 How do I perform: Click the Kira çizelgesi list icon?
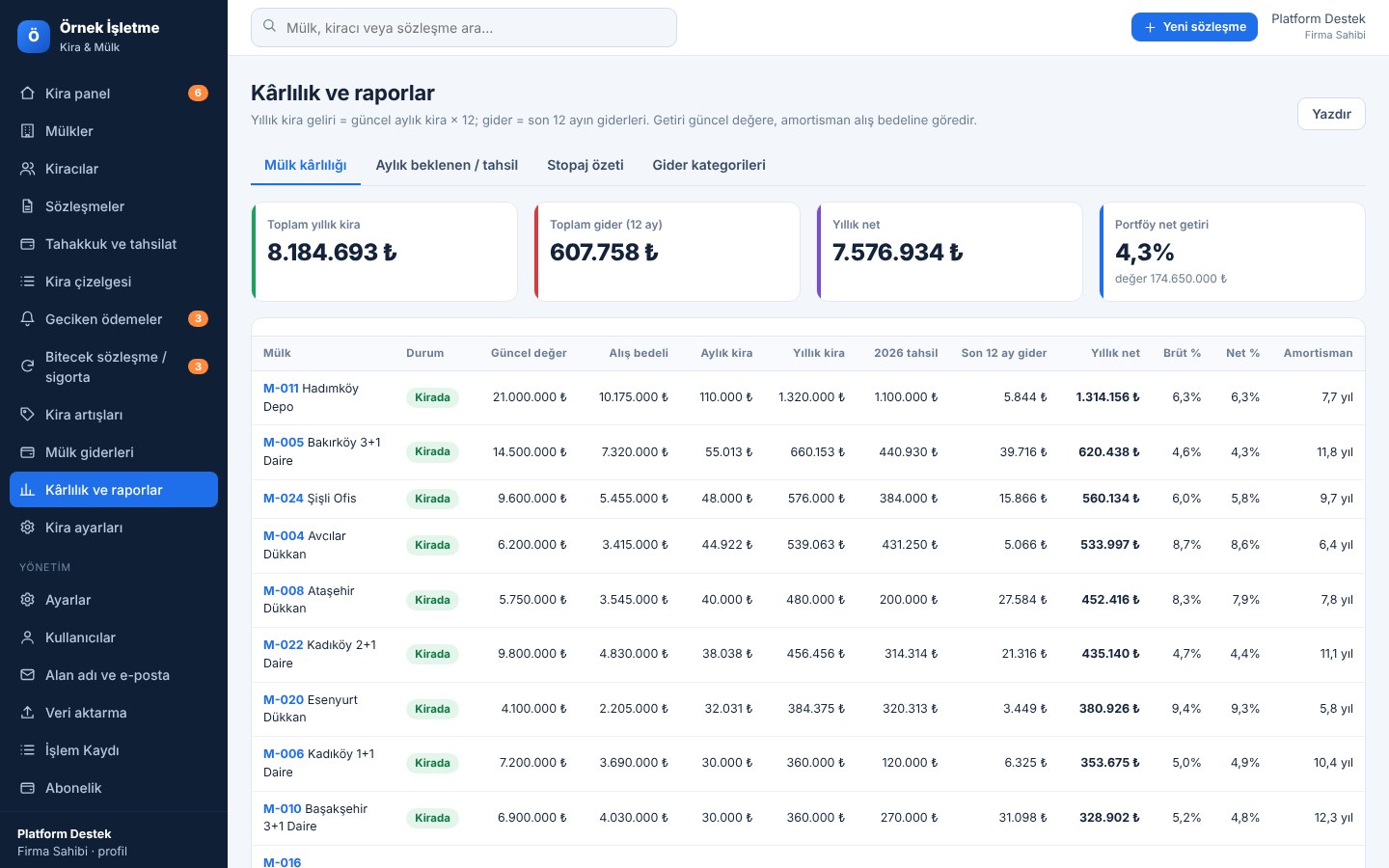click(x=27, y=282)
